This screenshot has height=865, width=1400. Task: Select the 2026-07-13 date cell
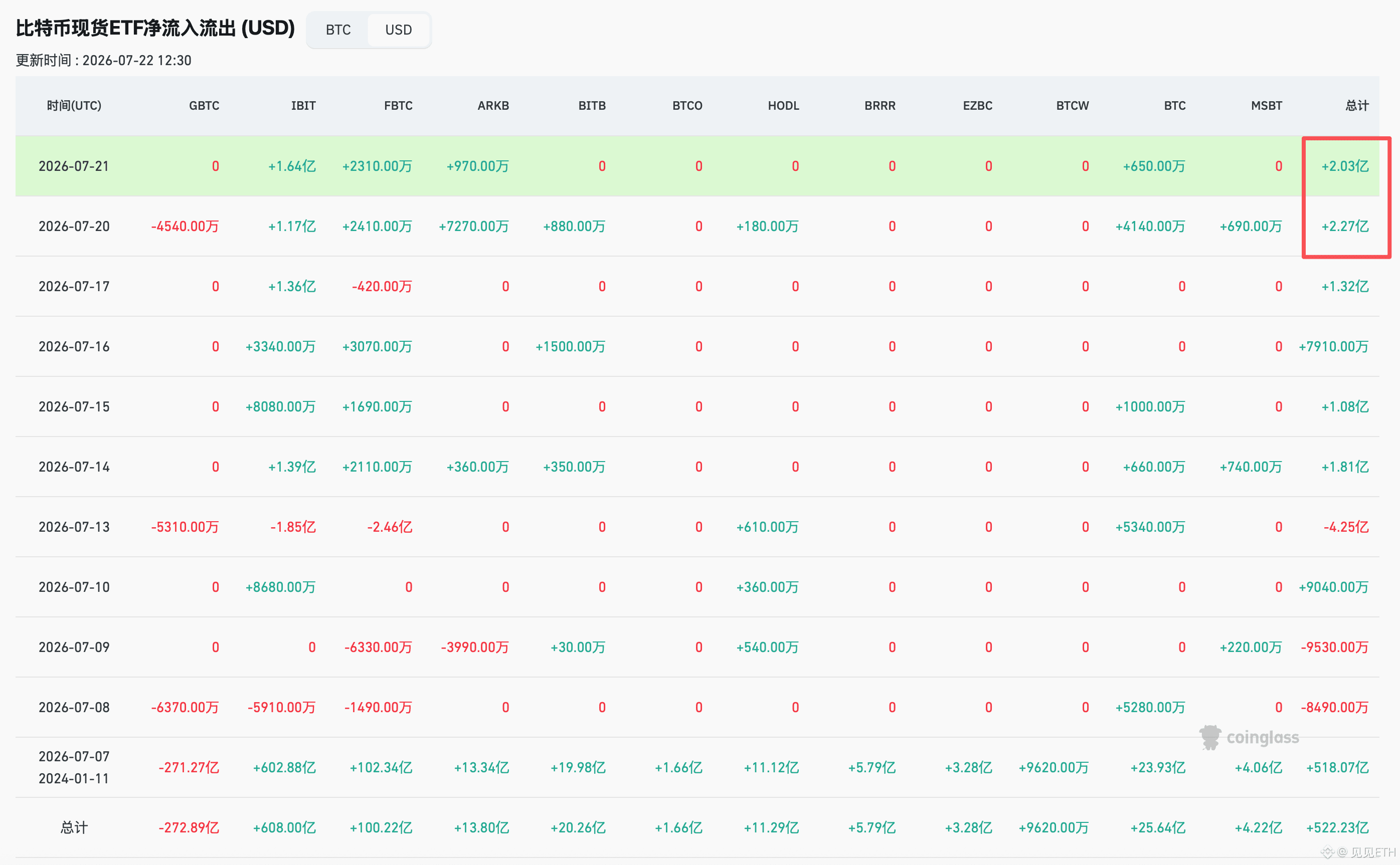74,527
